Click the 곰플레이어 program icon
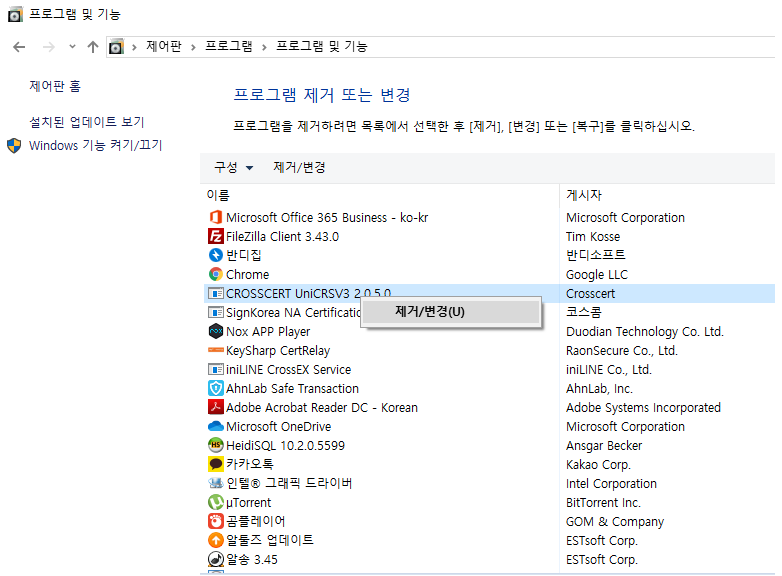Viewport: 782px width, 576px height. pyautogui.click(x=215, y=521)
